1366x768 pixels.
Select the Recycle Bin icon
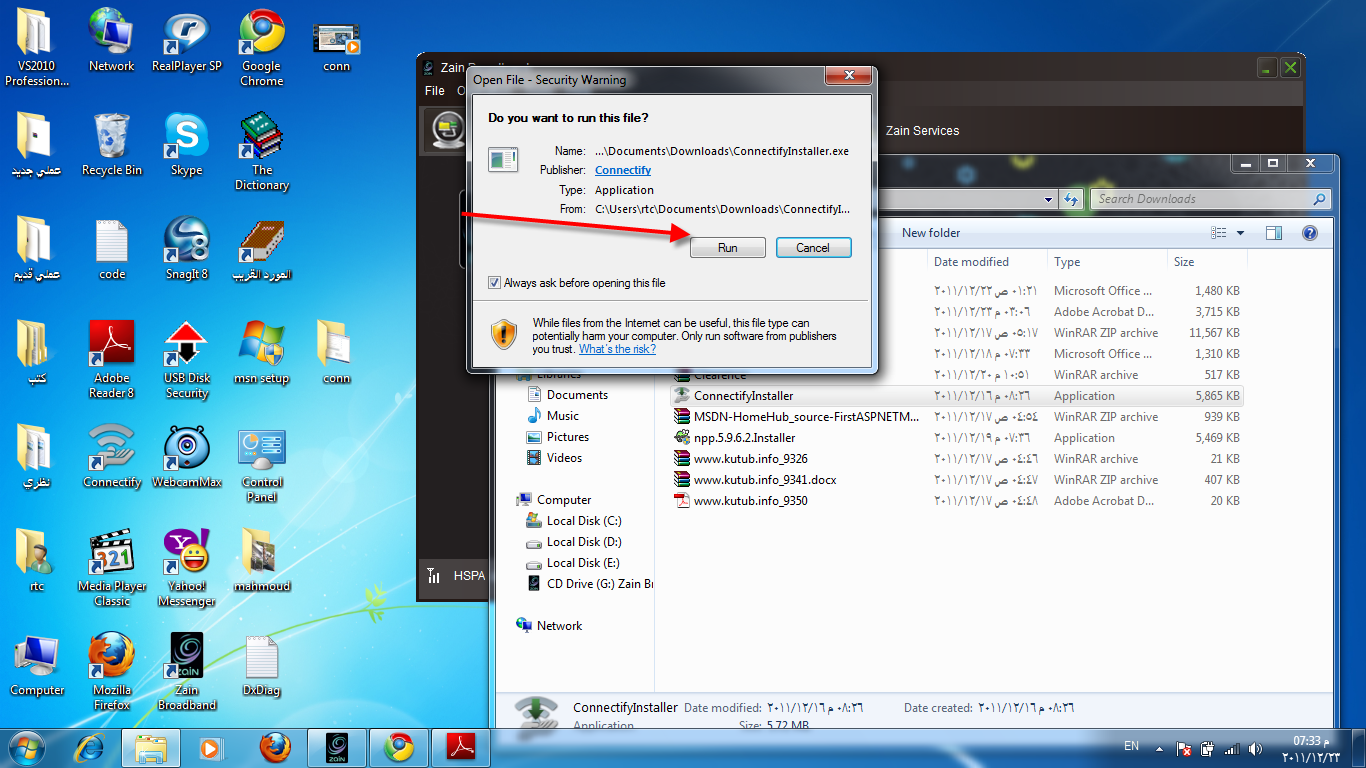click(112, 144)
